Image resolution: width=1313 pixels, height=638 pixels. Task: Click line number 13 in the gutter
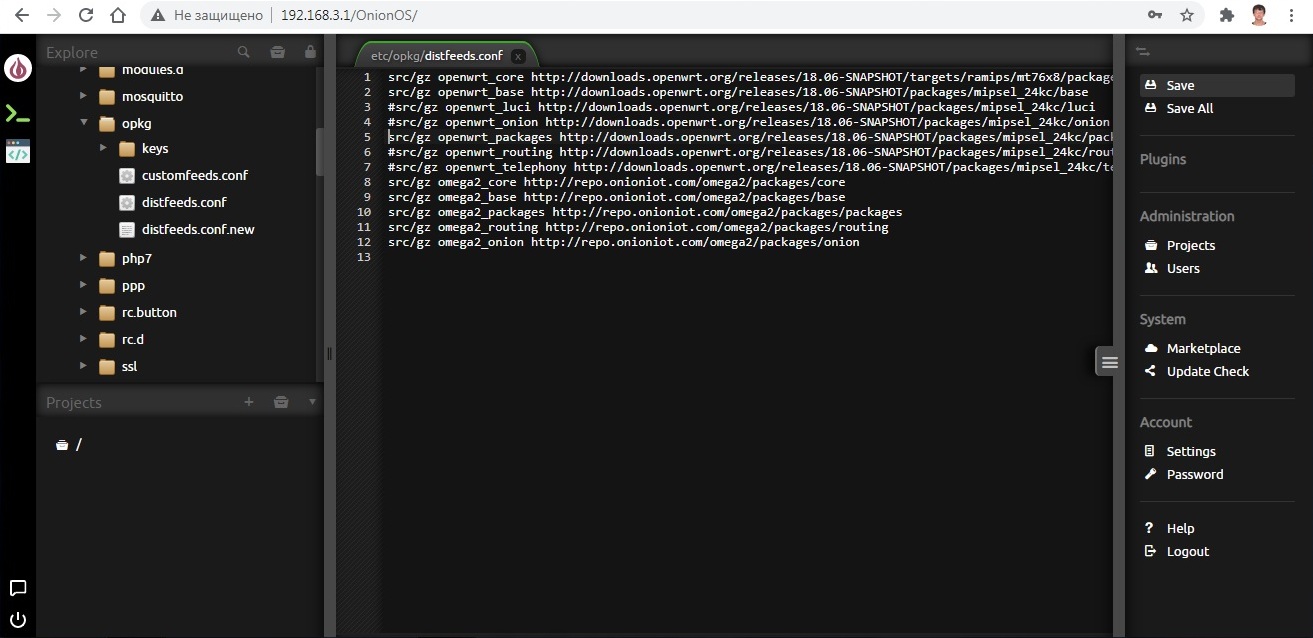coord(366,257)
